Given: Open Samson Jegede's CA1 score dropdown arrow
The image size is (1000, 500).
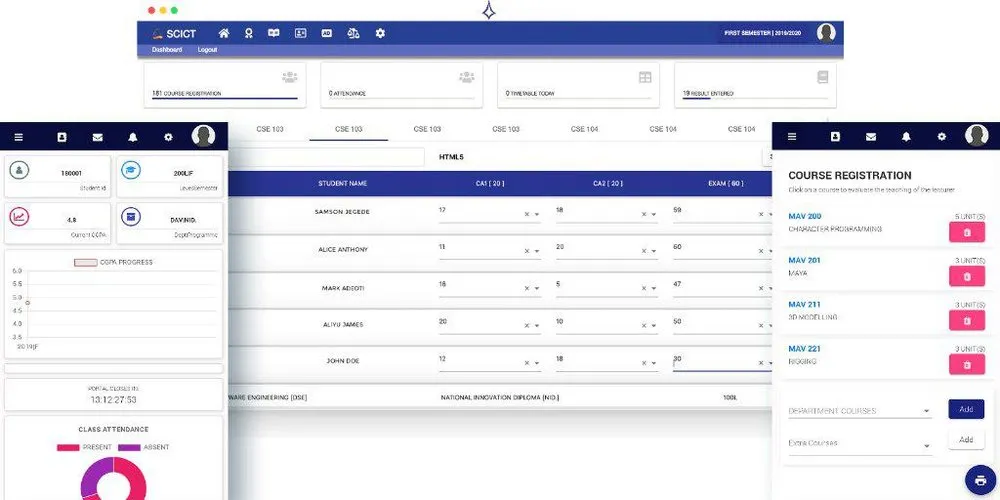Looking at the screenshot, I should click(x=537, y=214).
